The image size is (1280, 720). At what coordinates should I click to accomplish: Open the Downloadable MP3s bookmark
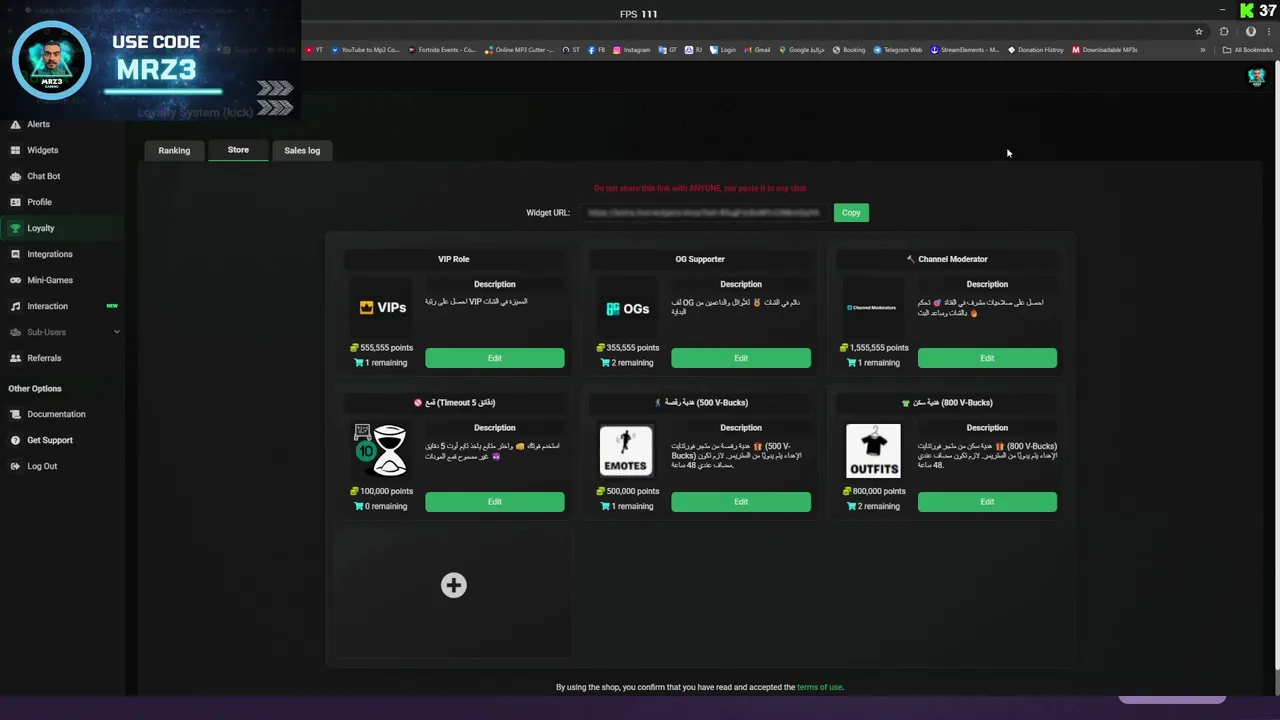pos(1105,49)
